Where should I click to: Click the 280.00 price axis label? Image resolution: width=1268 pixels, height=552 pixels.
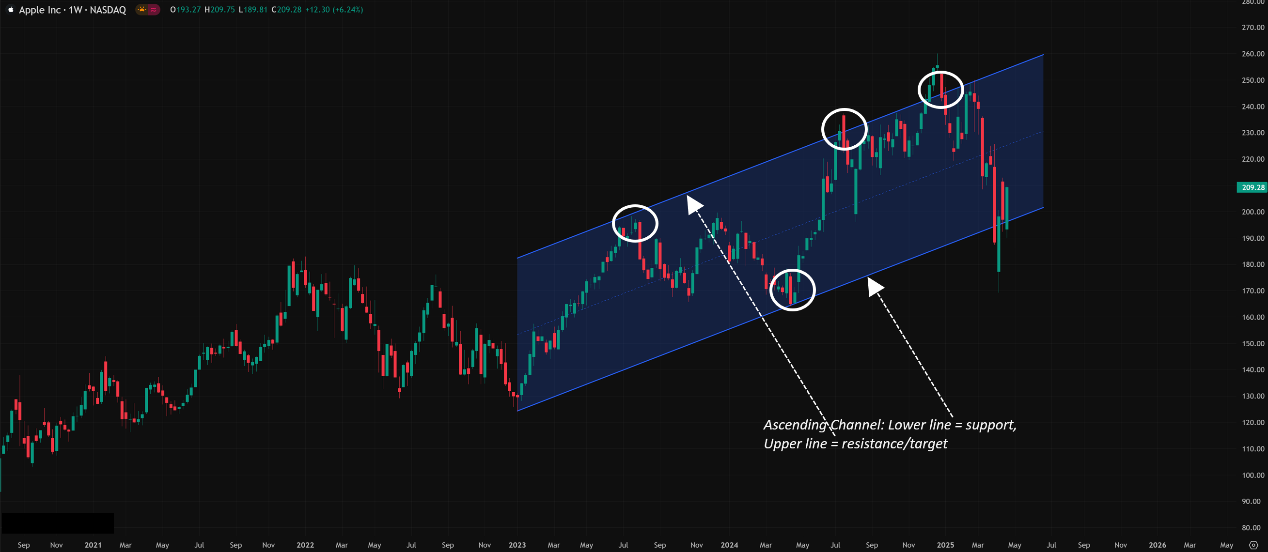pyautogui.click(x=1252, y=2)
